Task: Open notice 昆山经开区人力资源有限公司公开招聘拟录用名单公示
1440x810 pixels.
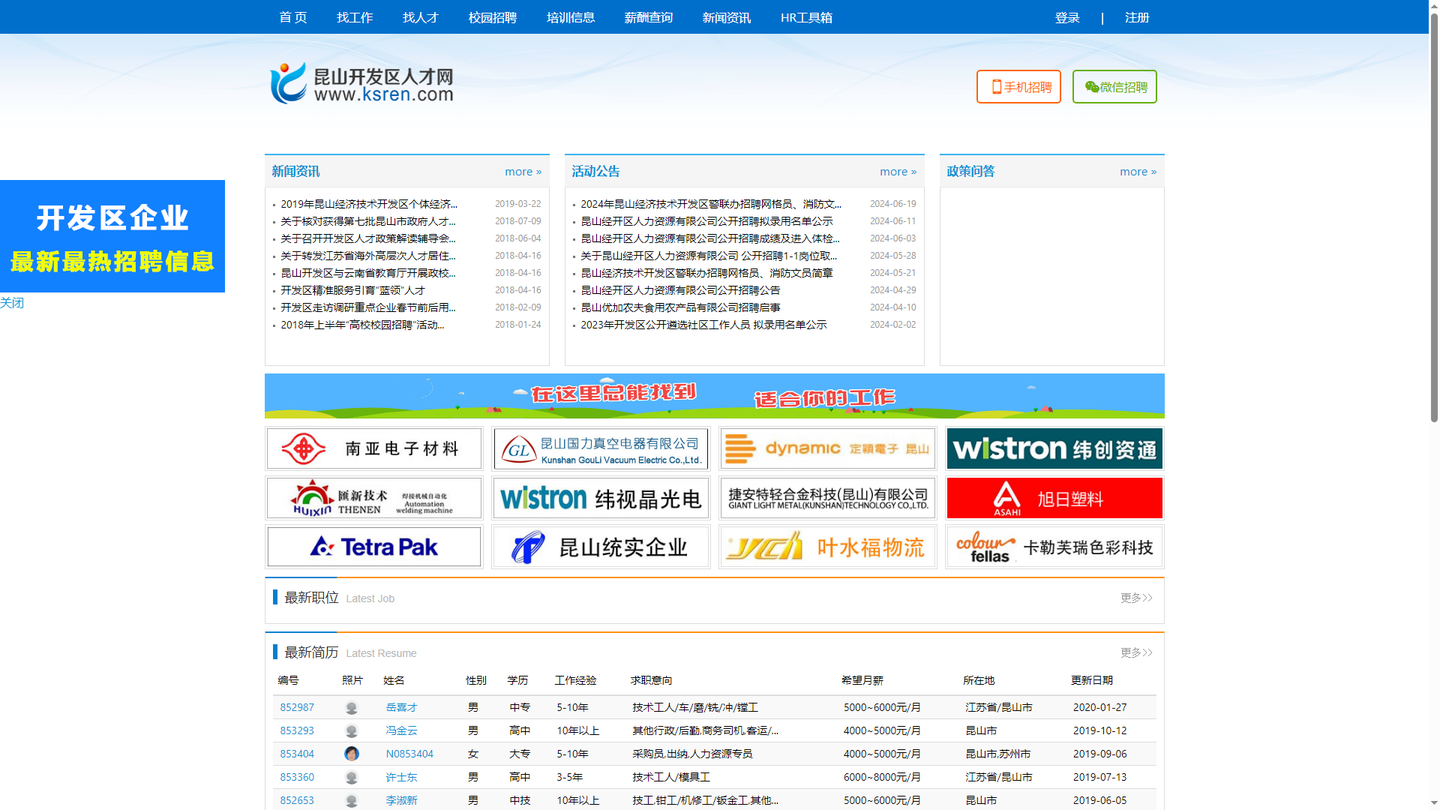Action: [706, 221]
